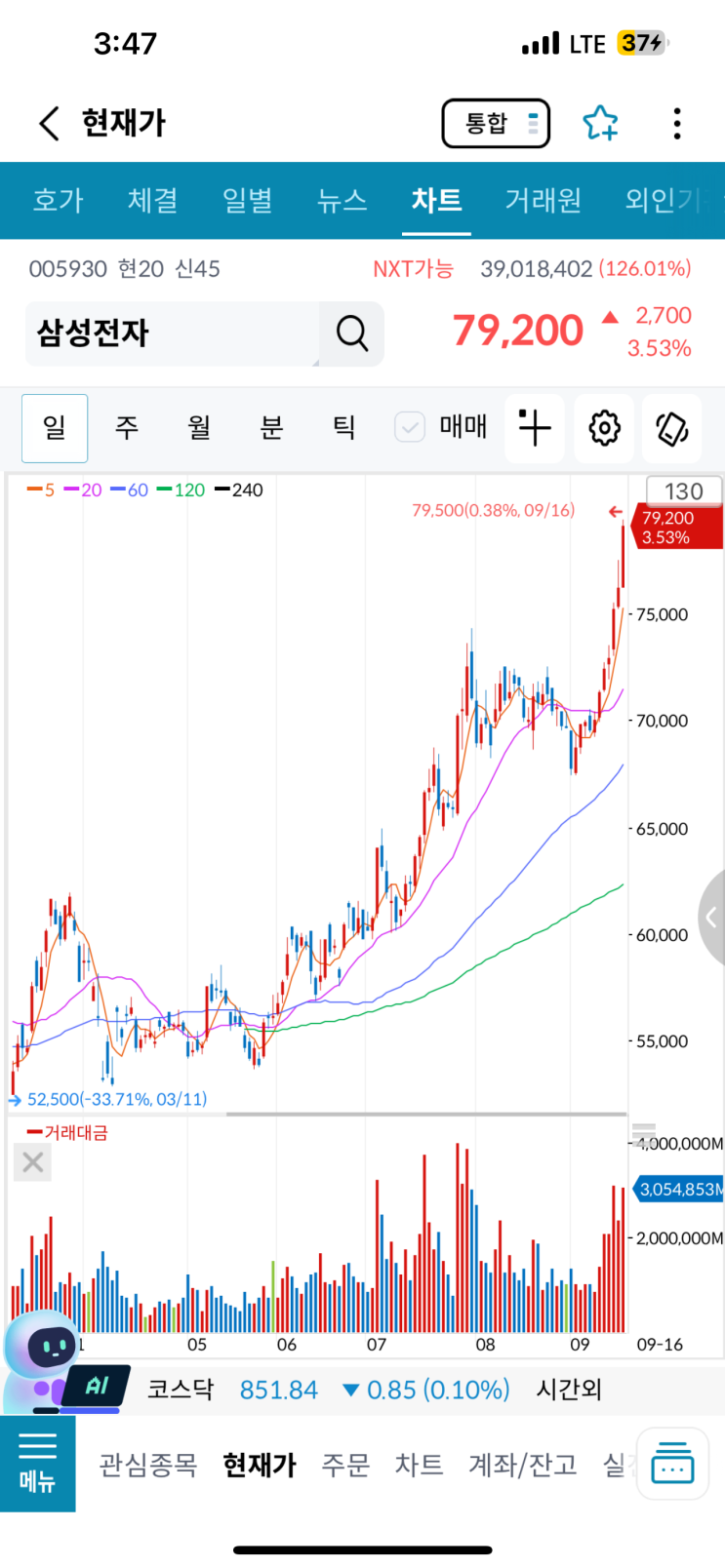Switch to the 호가 tab

point(59,201)
